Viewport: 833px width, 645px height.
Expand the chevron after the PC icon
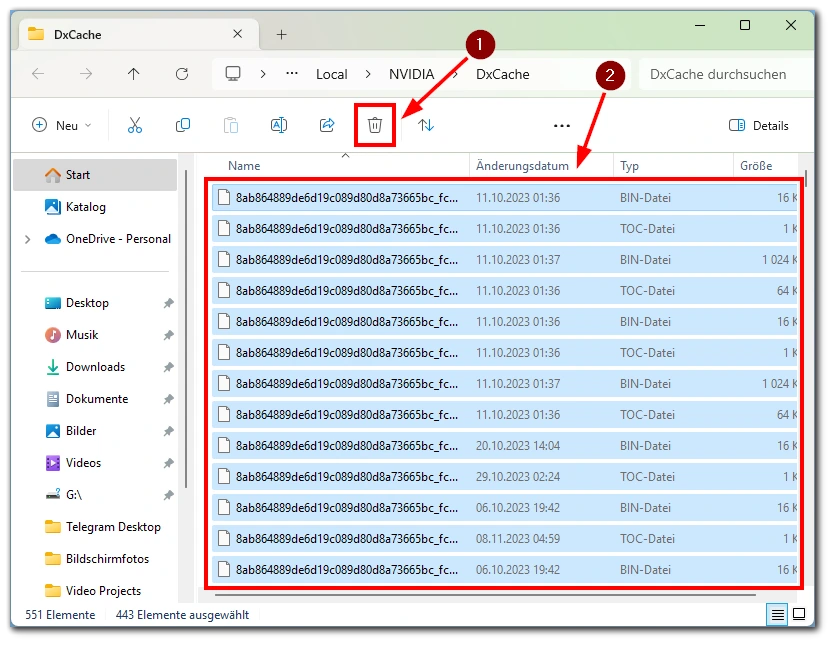[262, 74]
